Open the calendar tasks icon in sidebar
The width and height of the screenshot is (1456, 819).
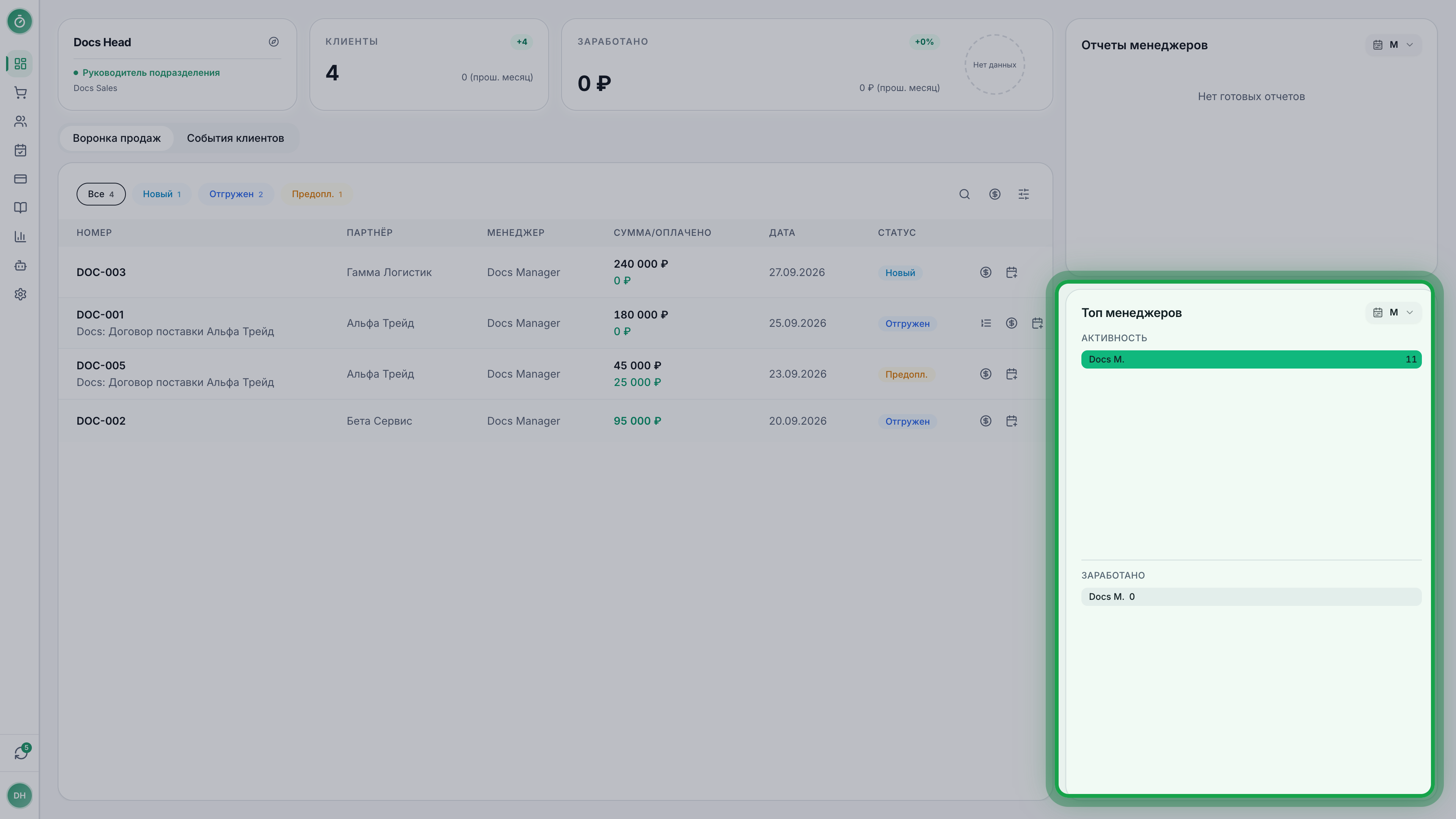[20, 151]
